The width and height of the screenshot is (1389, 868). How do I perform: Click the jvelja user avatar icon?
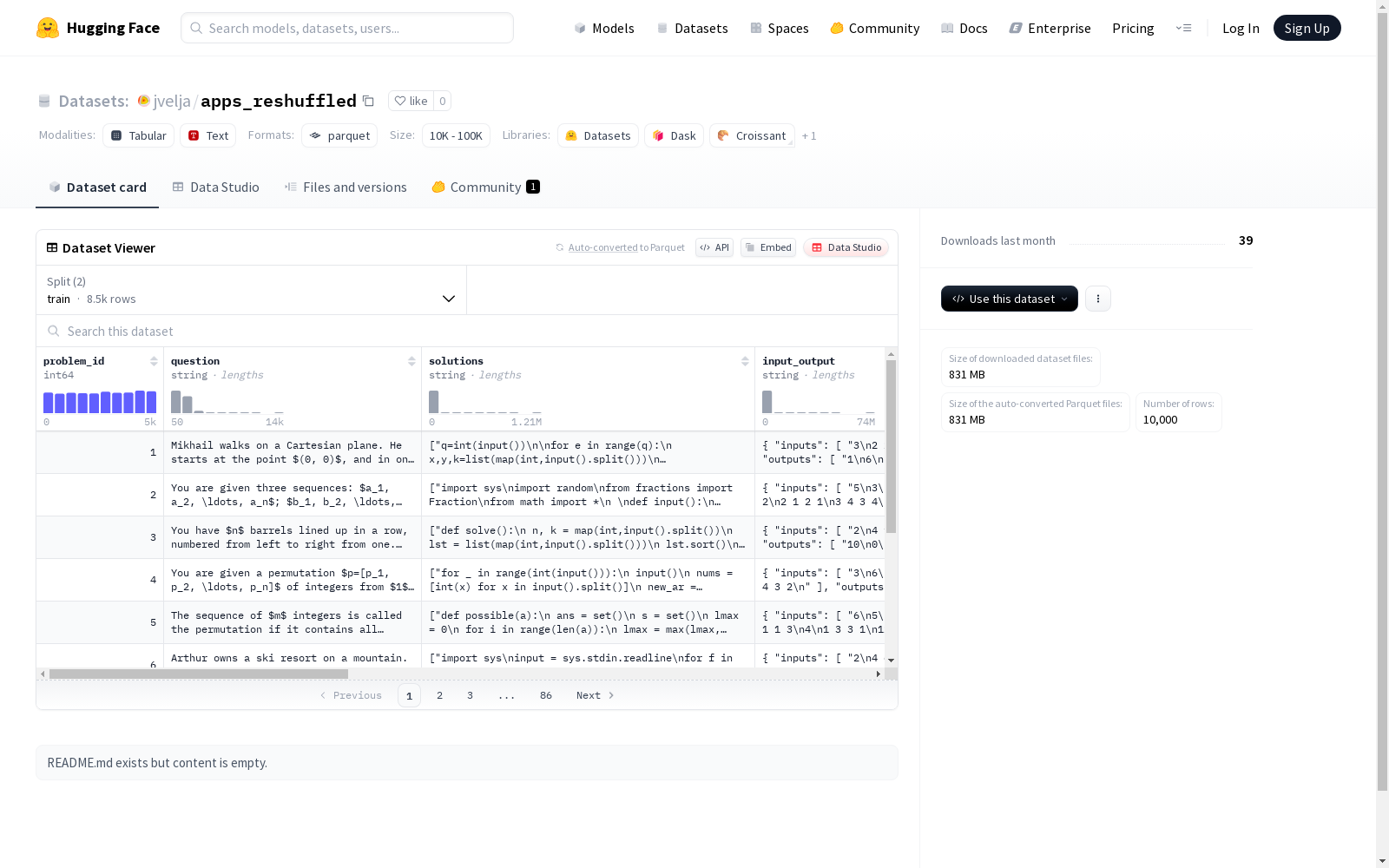point(144,101)
